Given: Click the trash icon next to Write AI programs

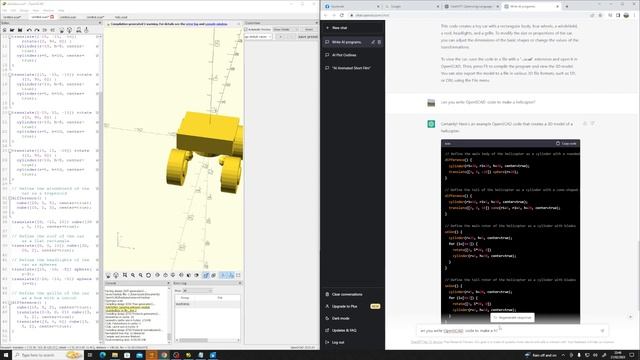Looking at the screenshot, I should 379,42.
